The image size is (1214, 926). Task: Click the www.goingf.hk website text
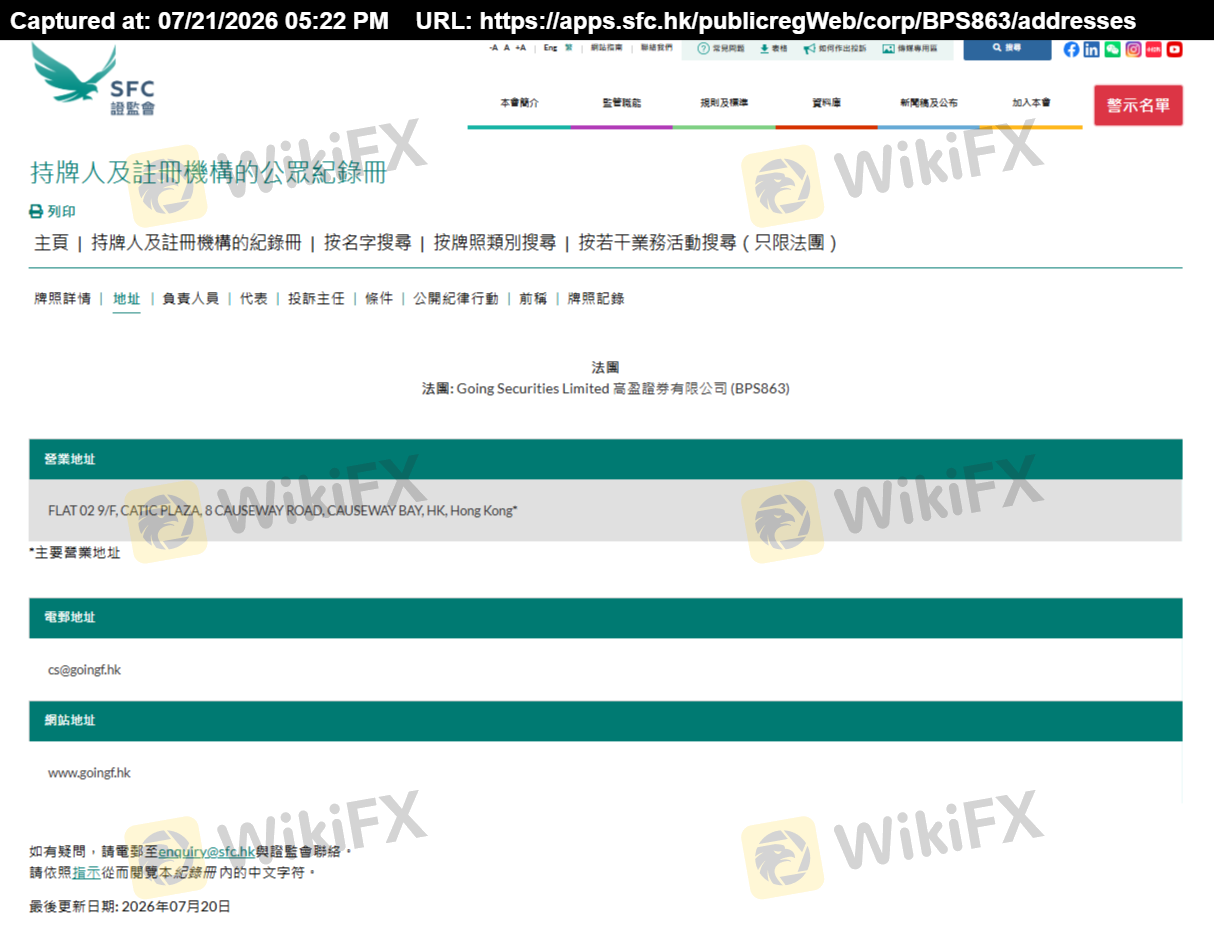tap(89, 772)
